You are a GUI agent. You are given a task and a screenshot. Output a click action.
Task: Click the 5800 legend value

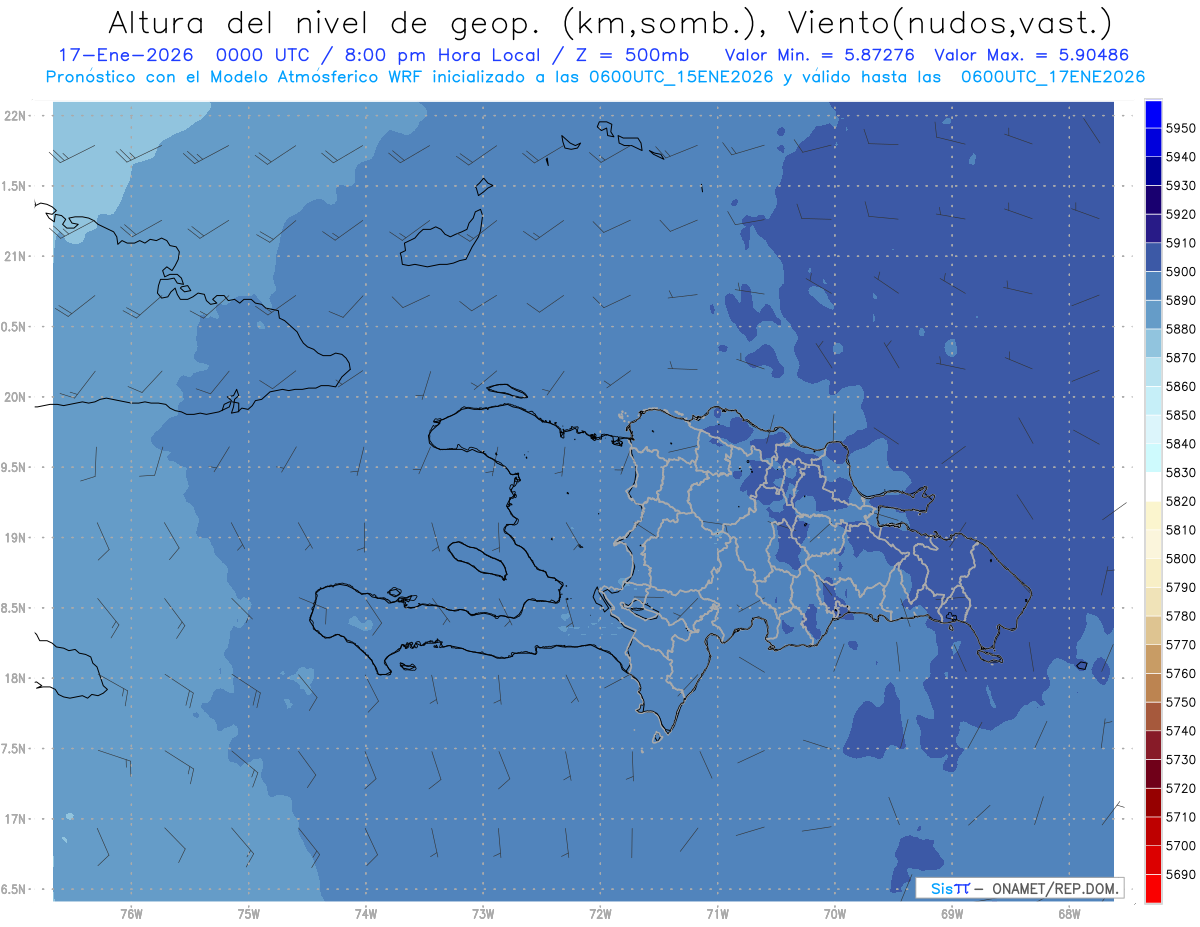(1180, 559)
